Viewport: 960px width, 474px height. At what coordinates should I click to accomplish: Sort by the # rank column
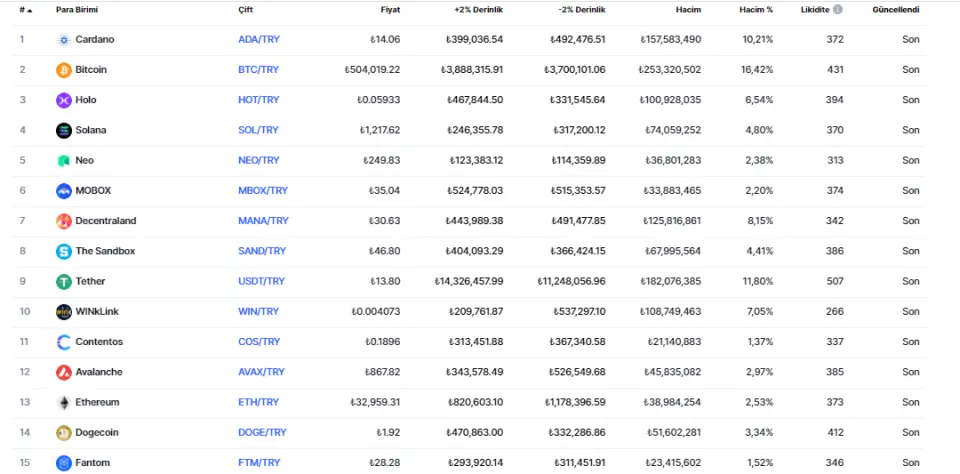(x=24, y=10)
